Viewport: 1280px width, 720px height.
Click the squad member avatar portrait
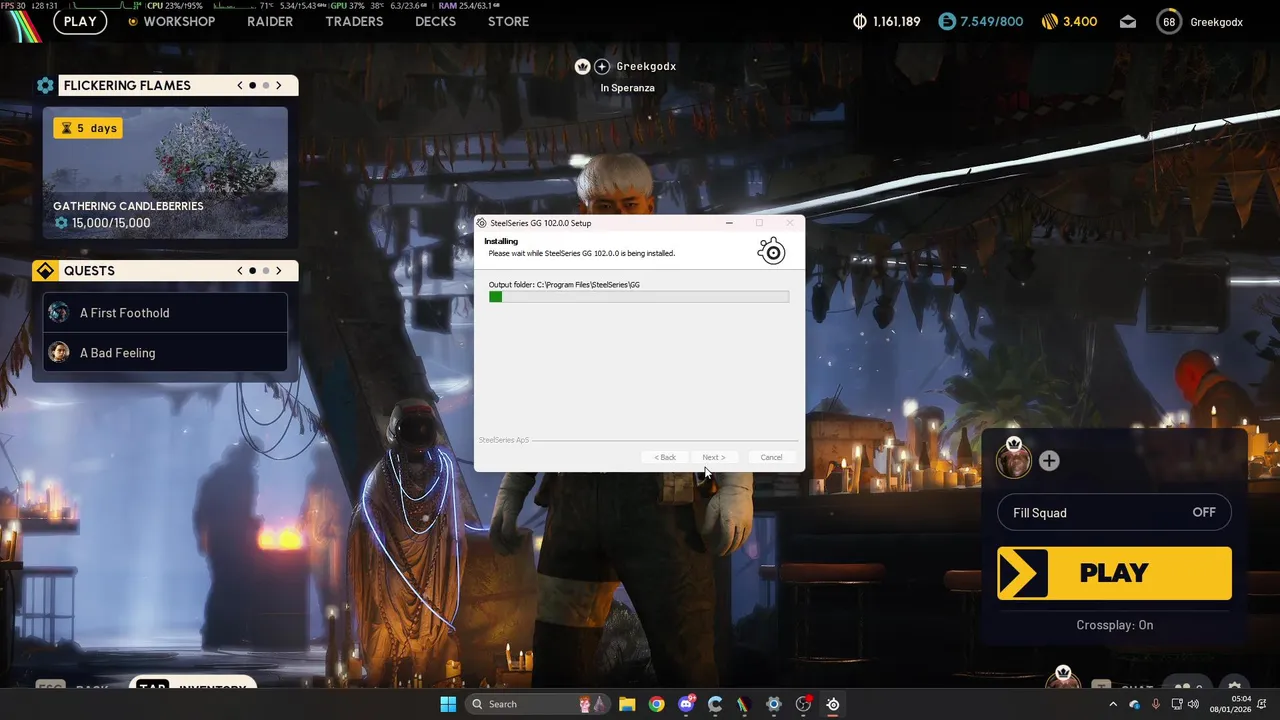[1014, 461]
